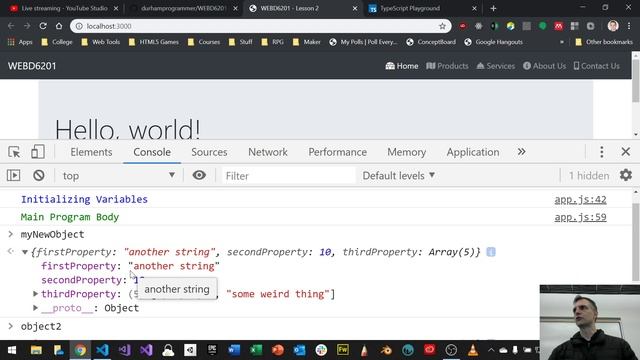The height and width of the screenshot is (360, 640).
Task: Open Chrome three-dot menu
Action: coord(629,26)
